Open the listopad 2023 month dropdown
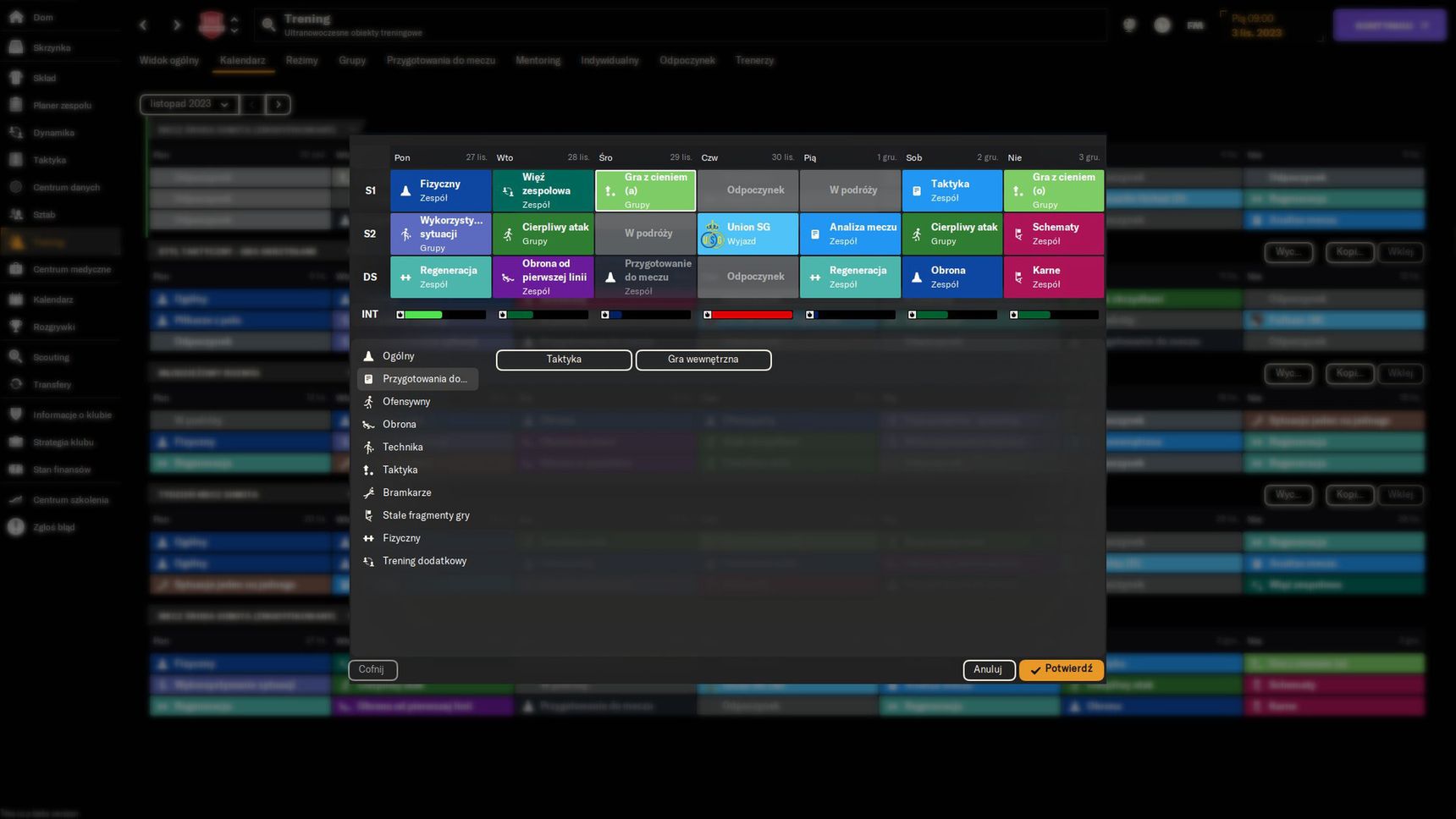Image resolution: width=1456 pixels, height=819 pixels. click(189, 104)
